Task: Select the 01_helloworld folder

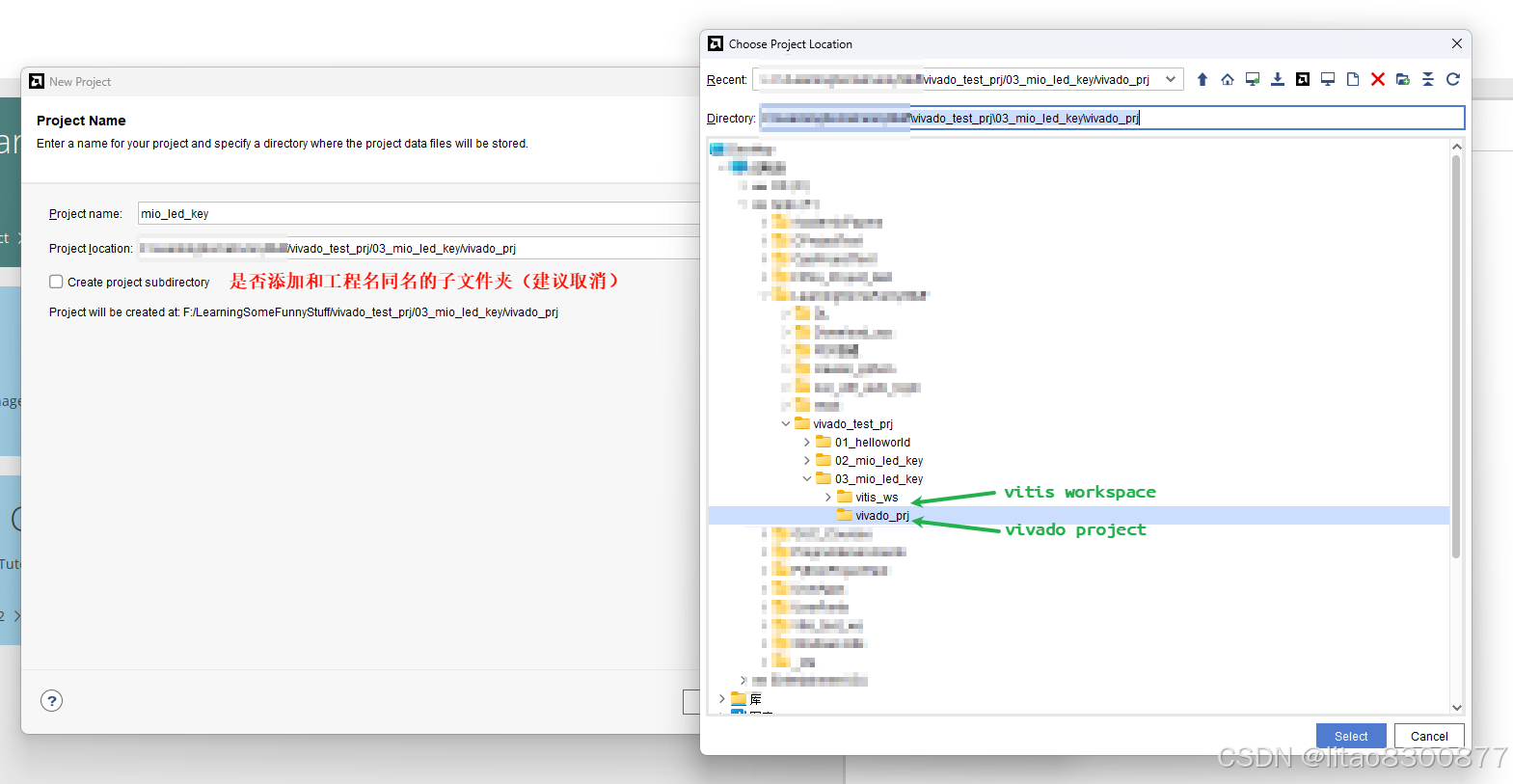Action: pyautogui.click(x=872, y=443)
